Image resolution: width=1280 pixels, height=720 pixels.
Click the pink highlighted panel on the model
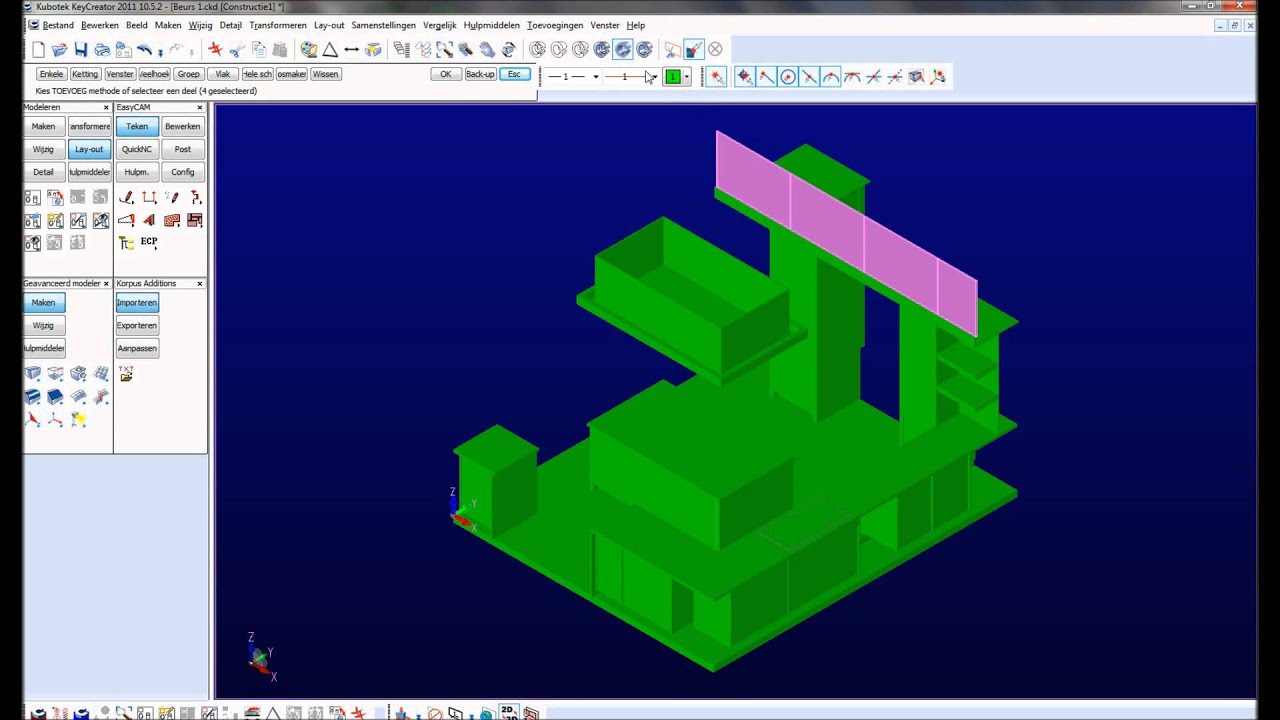(845, 232)
